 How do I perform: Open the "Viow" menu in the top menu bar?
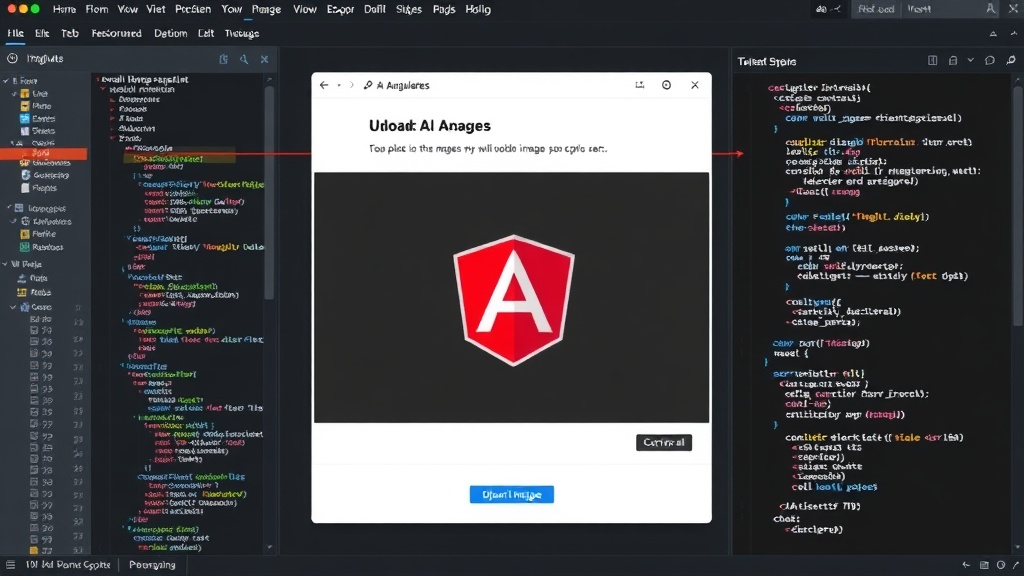click(x=304, y=9)
